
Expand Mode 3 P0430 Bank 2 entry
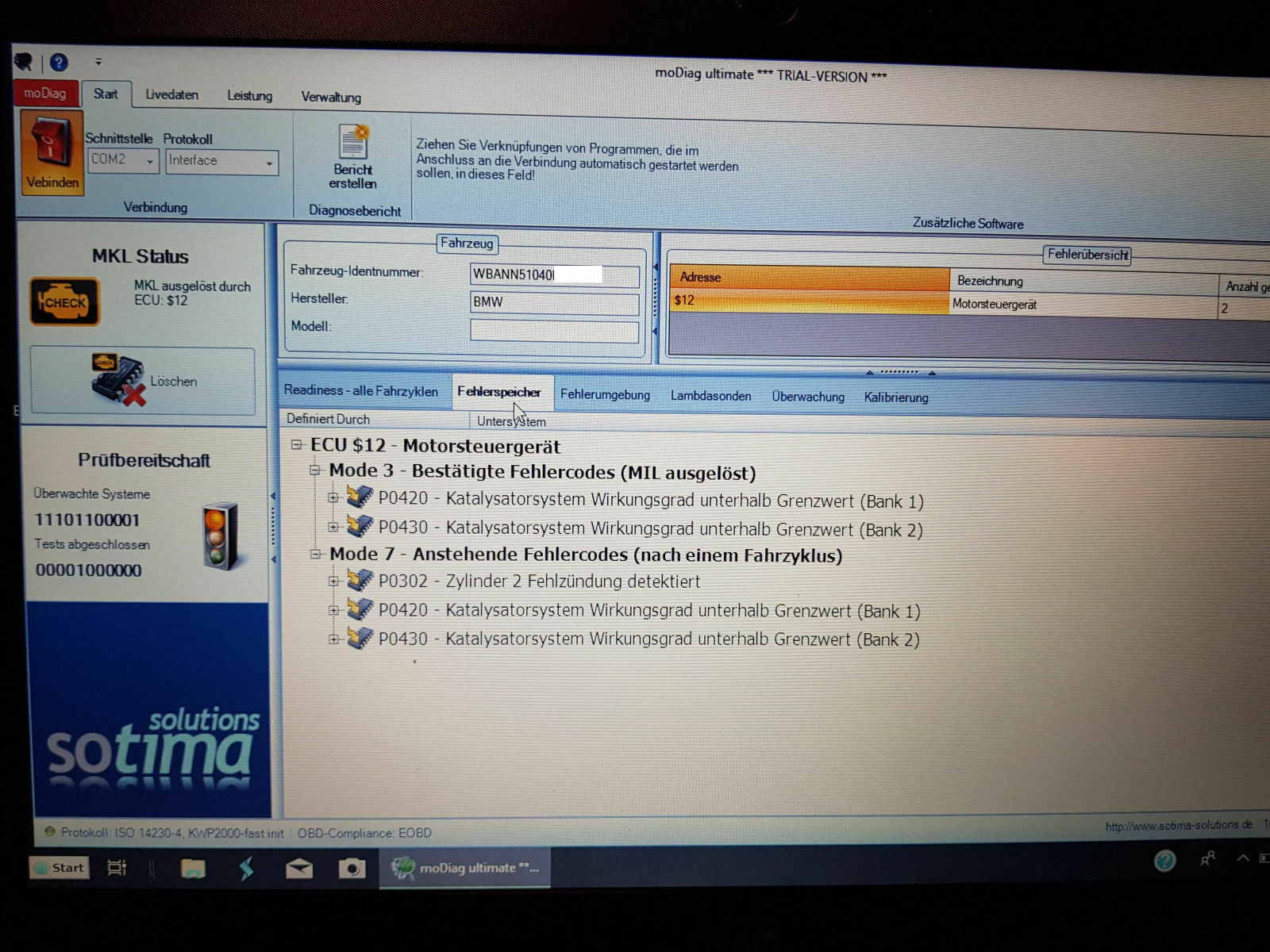tap(333, 527)
